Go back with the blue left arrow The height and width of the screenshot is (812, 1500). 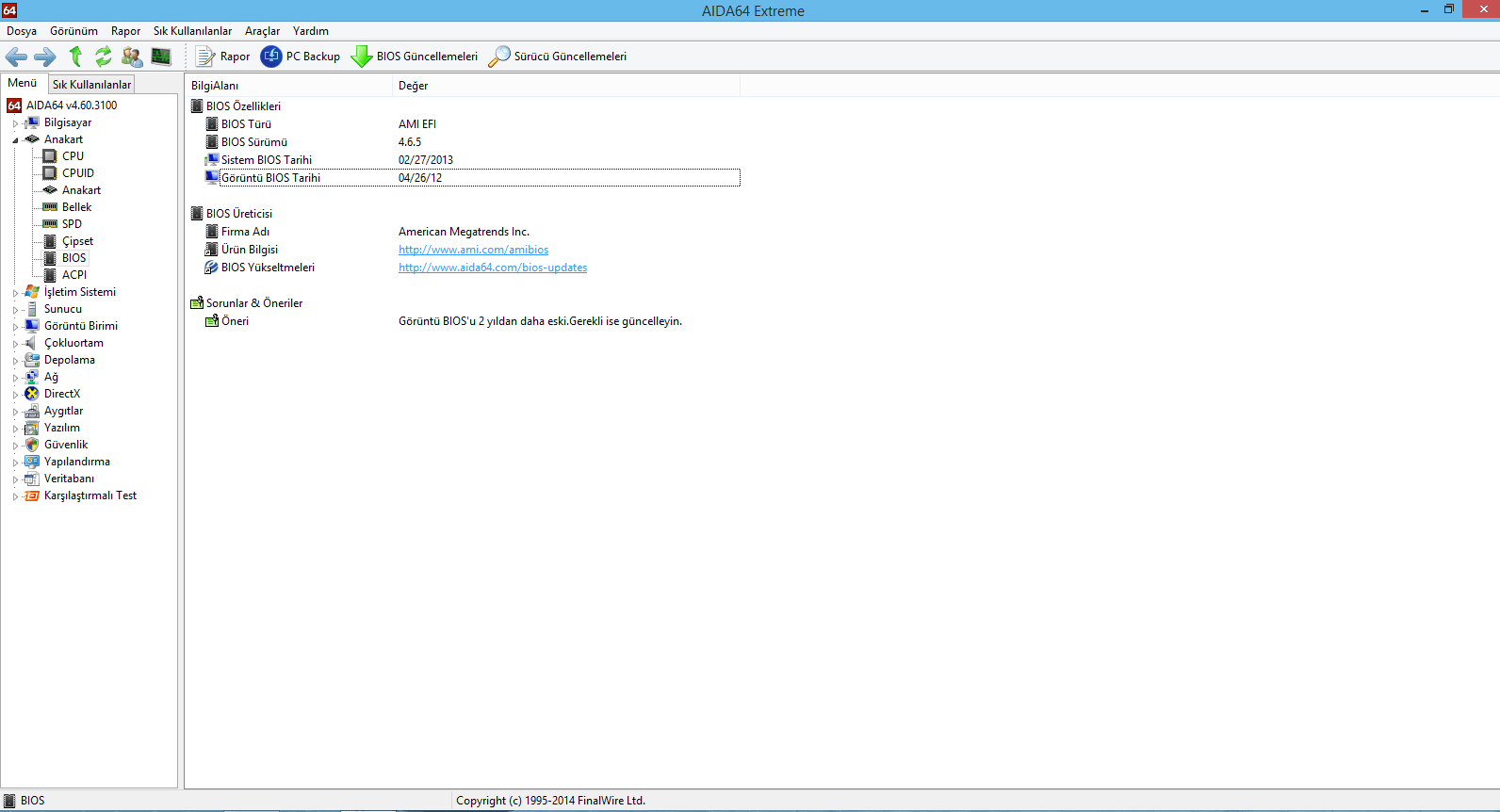pos(16,57)
